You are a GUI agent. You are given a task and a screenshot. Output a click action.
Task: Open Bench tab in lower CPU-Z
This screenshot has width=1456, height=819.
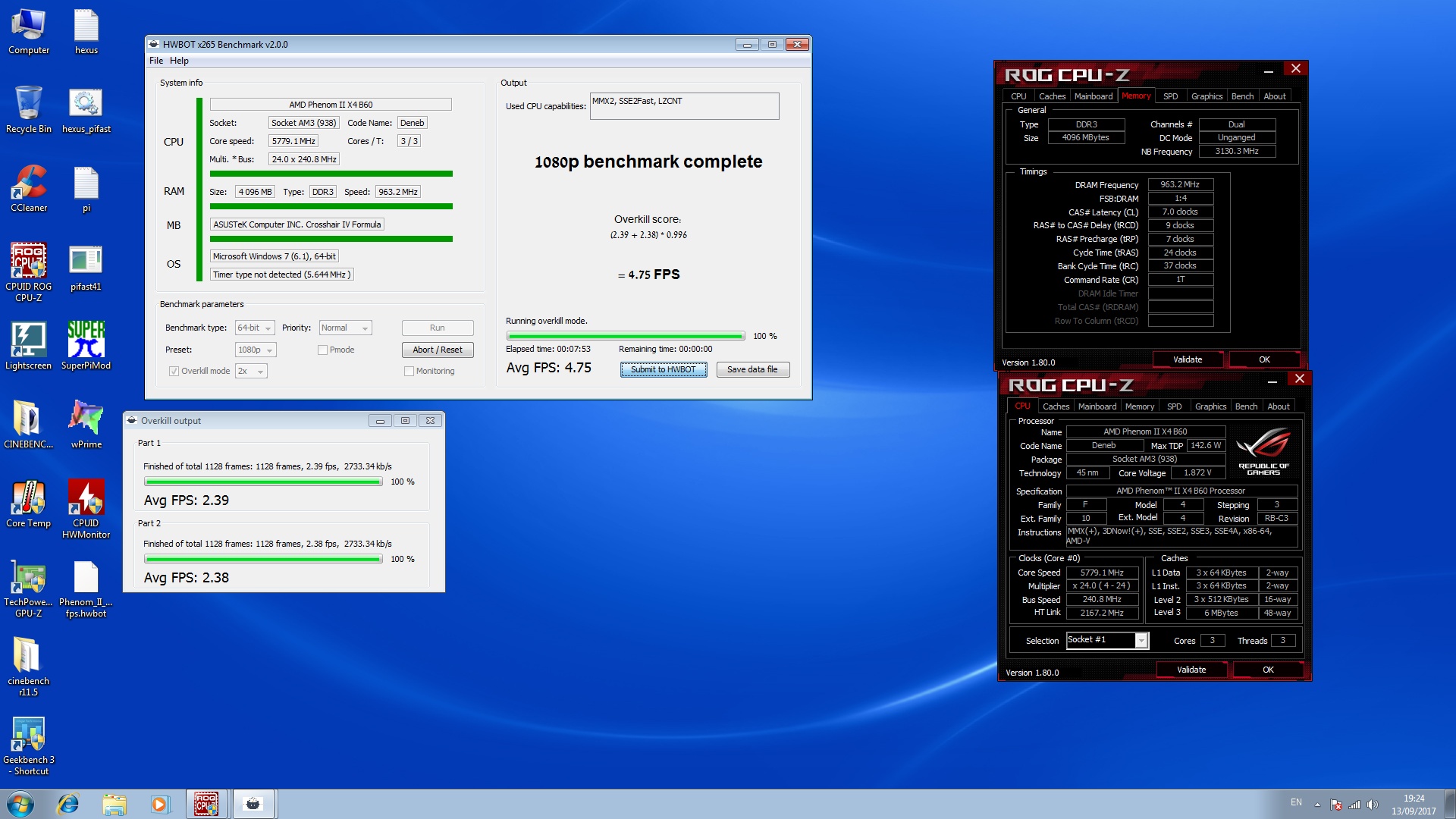[x=1246, y=406]
